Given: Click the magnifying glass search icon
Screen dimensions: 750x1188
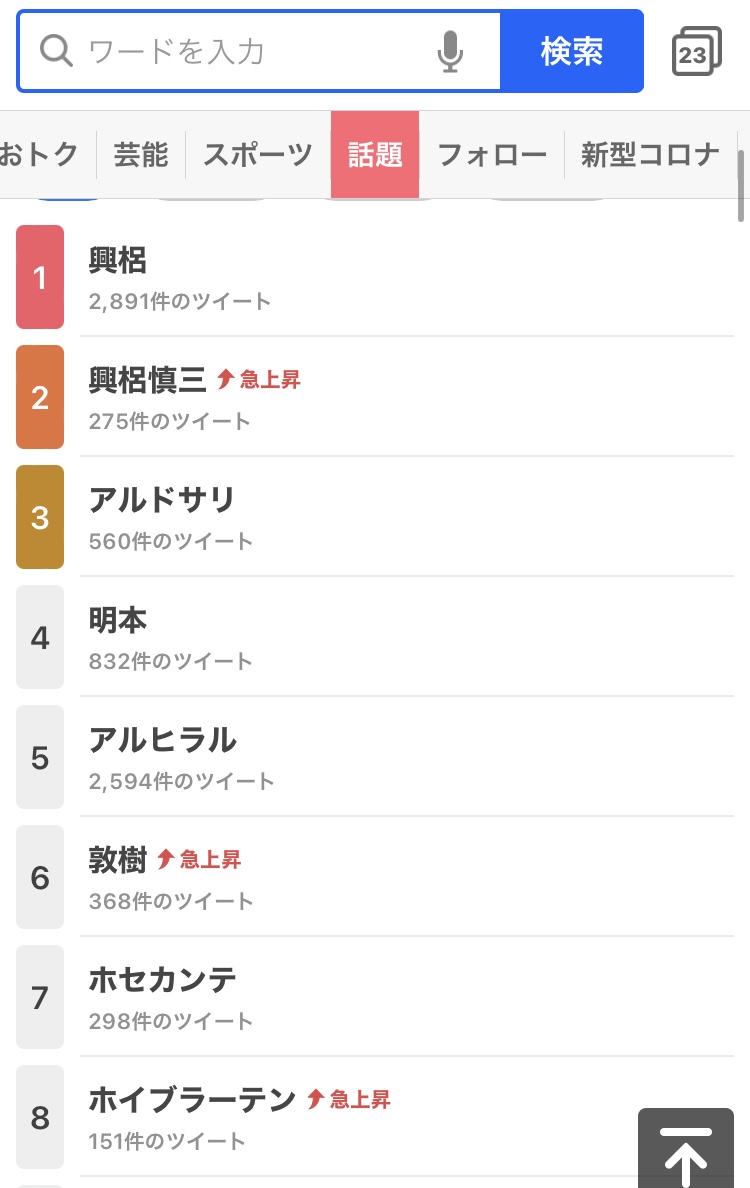Looking at the screenshot, I should point(56,51).
